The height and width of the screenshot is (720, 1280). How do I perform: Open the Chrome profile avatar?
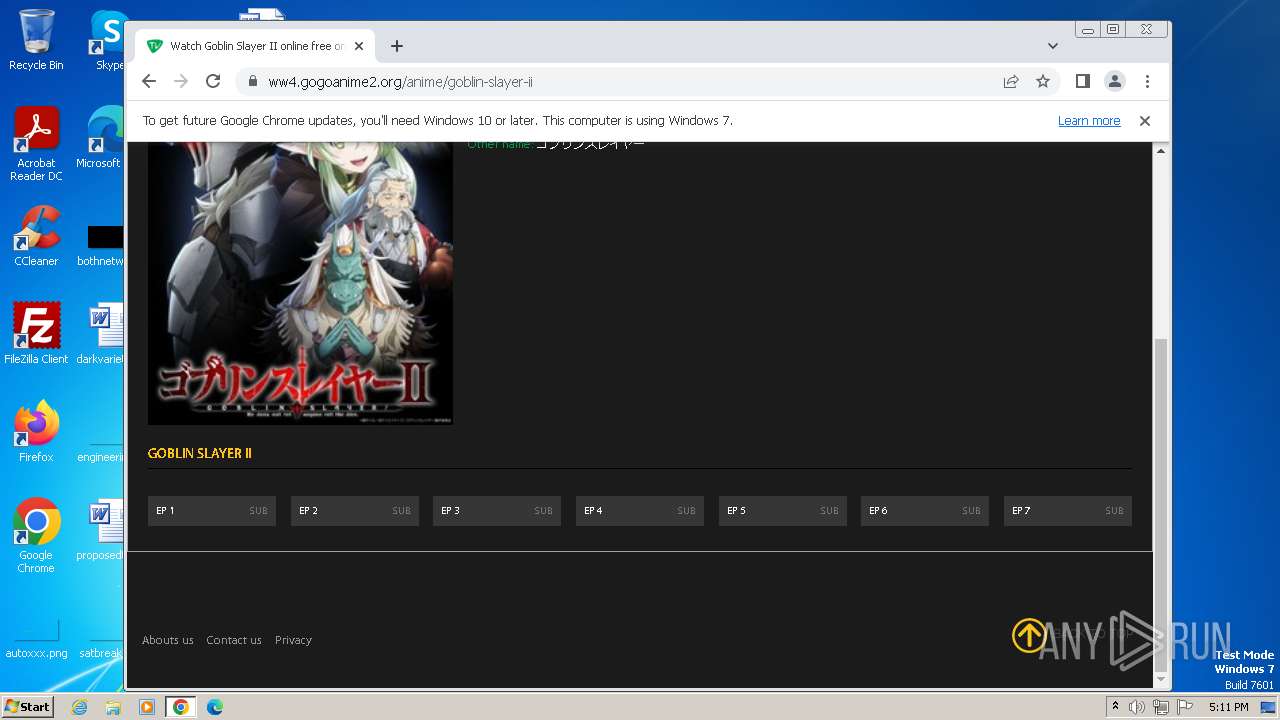pyautogui.click(x=1115, y=81)
